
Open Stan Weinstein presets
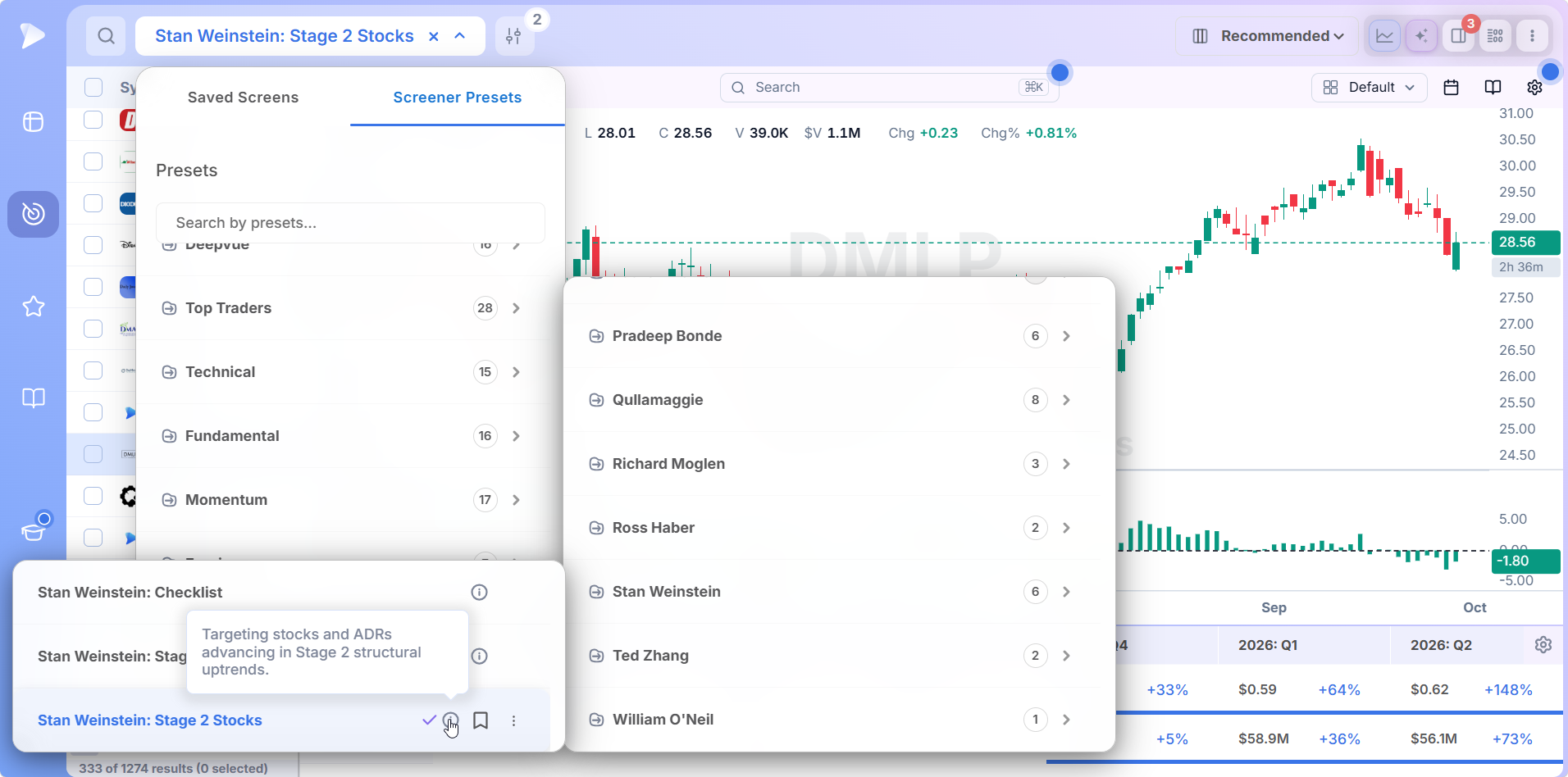pyautogui.click(x=834, y=592)
